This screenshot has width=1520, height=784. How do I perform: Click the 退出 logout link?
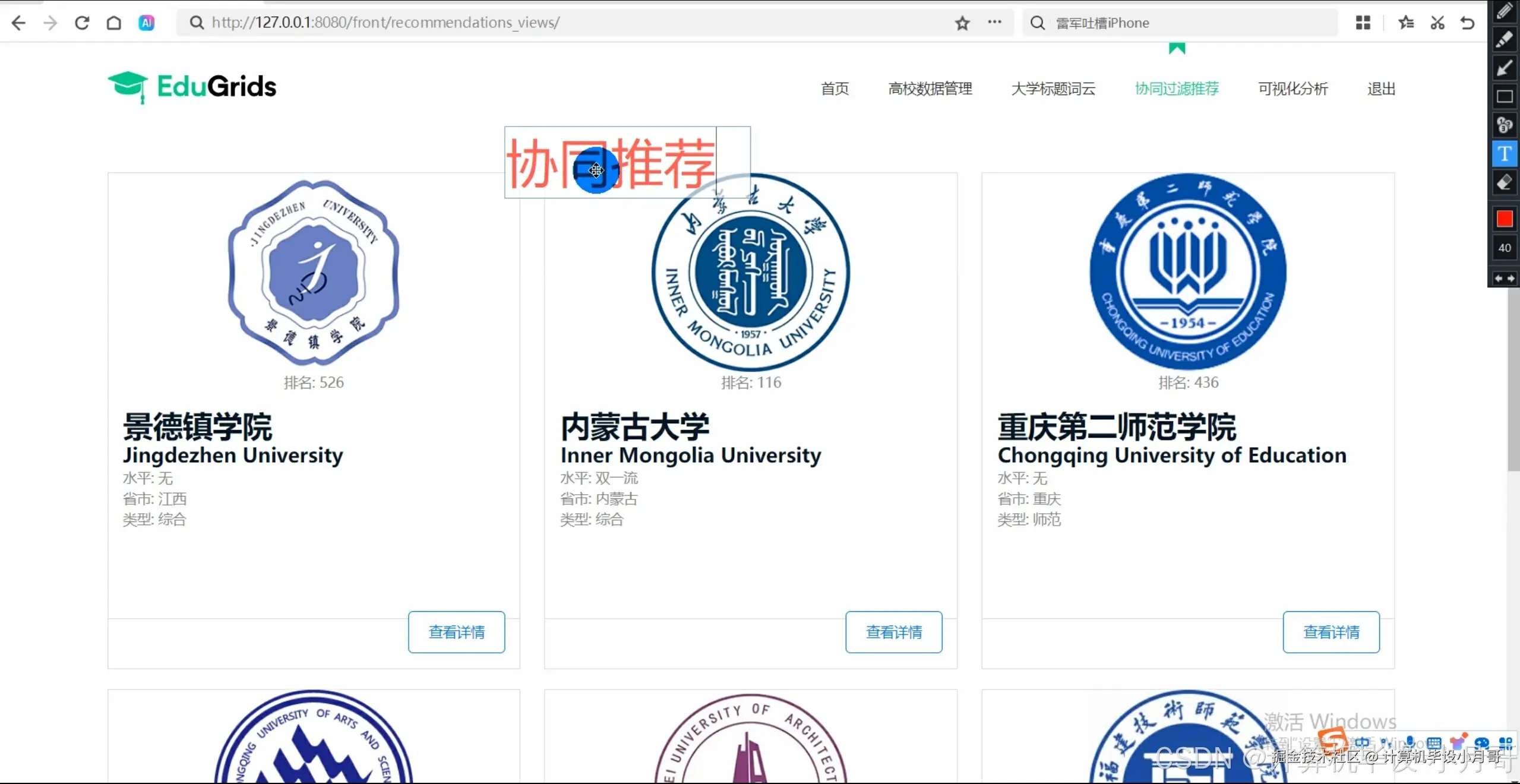point(1381,88)
